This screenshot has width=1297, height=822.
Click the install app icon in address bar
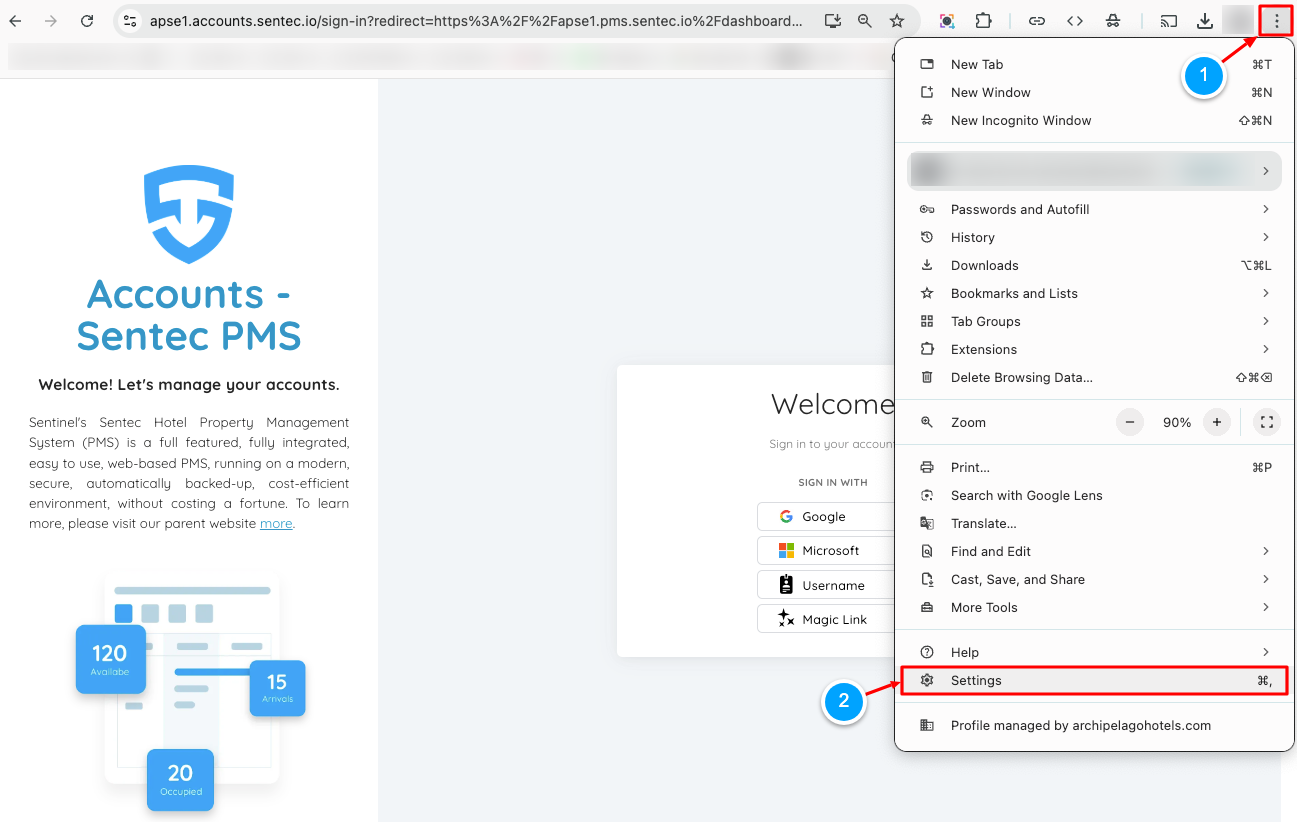click(833, 20)
